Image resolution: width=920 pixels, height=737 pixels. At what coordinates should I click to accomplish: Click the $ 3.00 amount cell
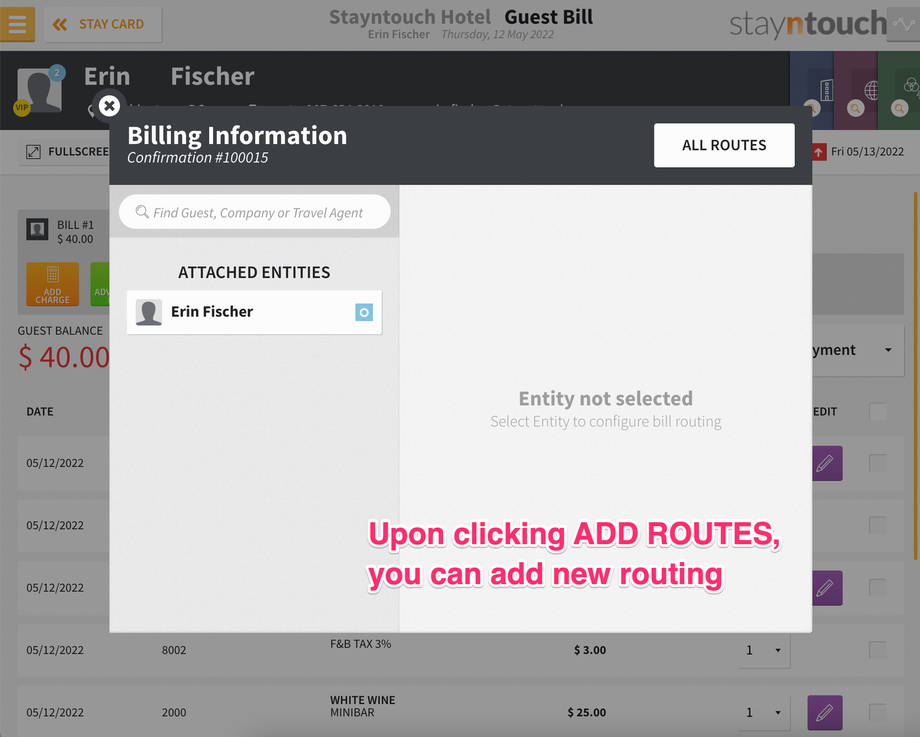[x=590, y=650]
